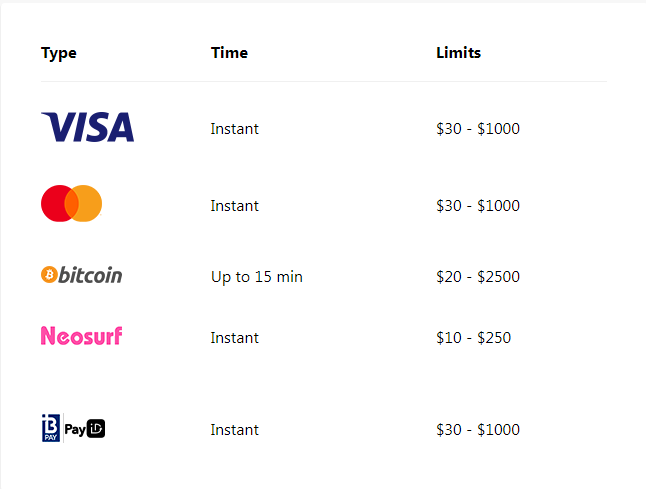
Task: Click the $20 - $2500 Bitcoin limit
Action: [478, 276]
